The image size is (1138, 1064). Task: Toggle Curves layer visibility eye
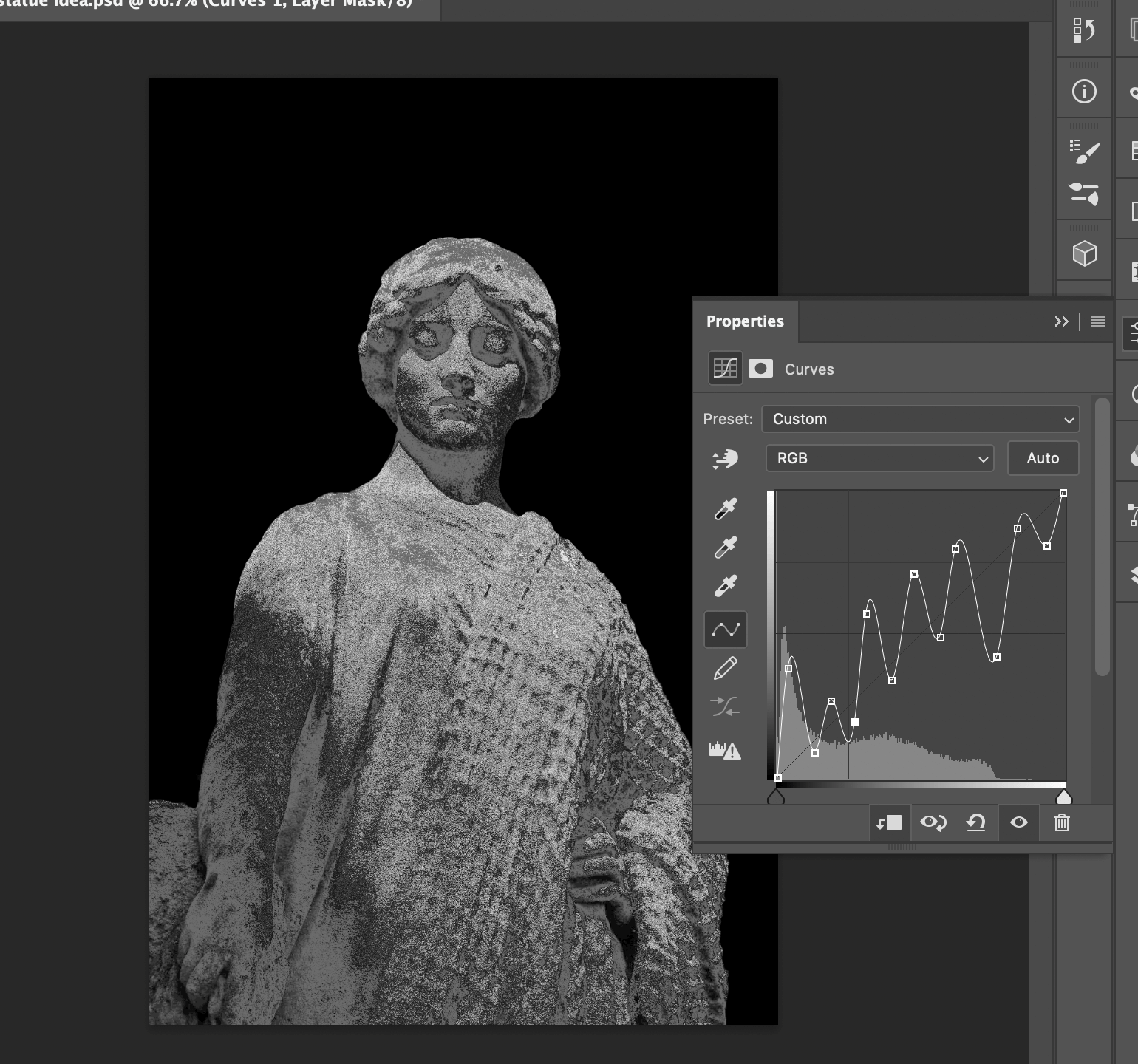coord(1018,822)
